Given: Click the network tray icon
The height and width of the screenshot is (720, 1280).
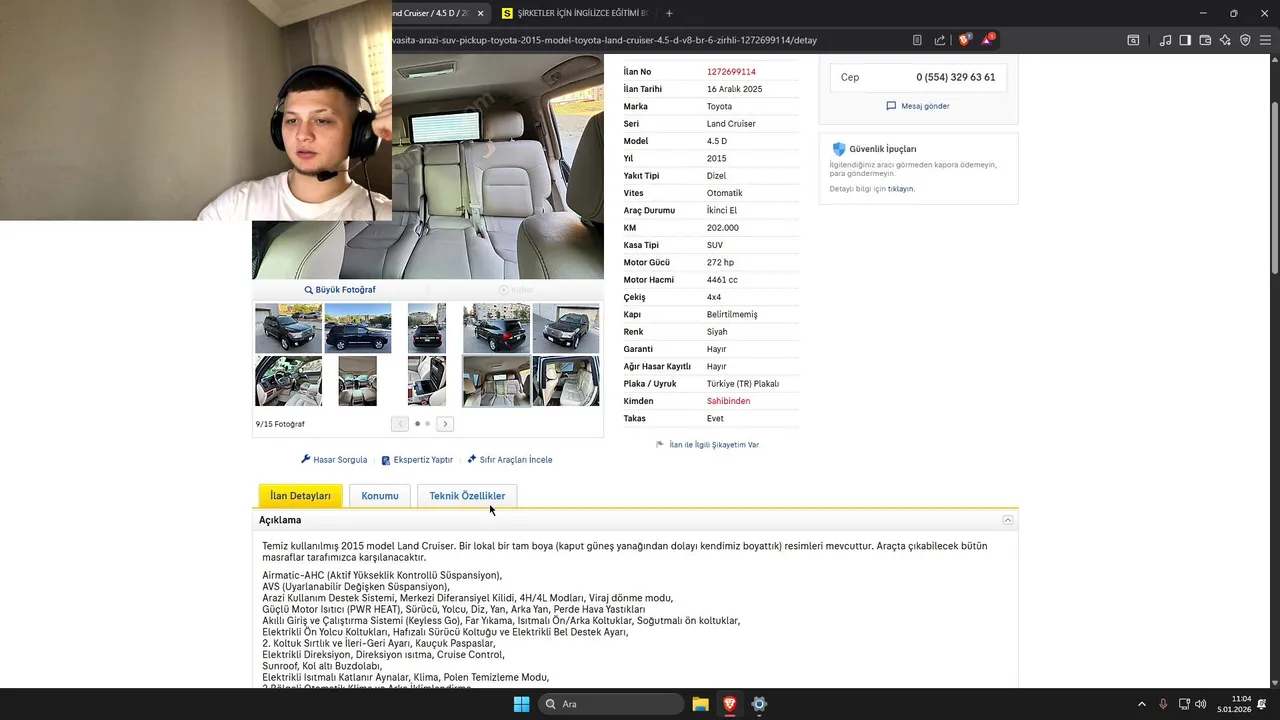Looking at the screenshot, I should pos(1184,704).
